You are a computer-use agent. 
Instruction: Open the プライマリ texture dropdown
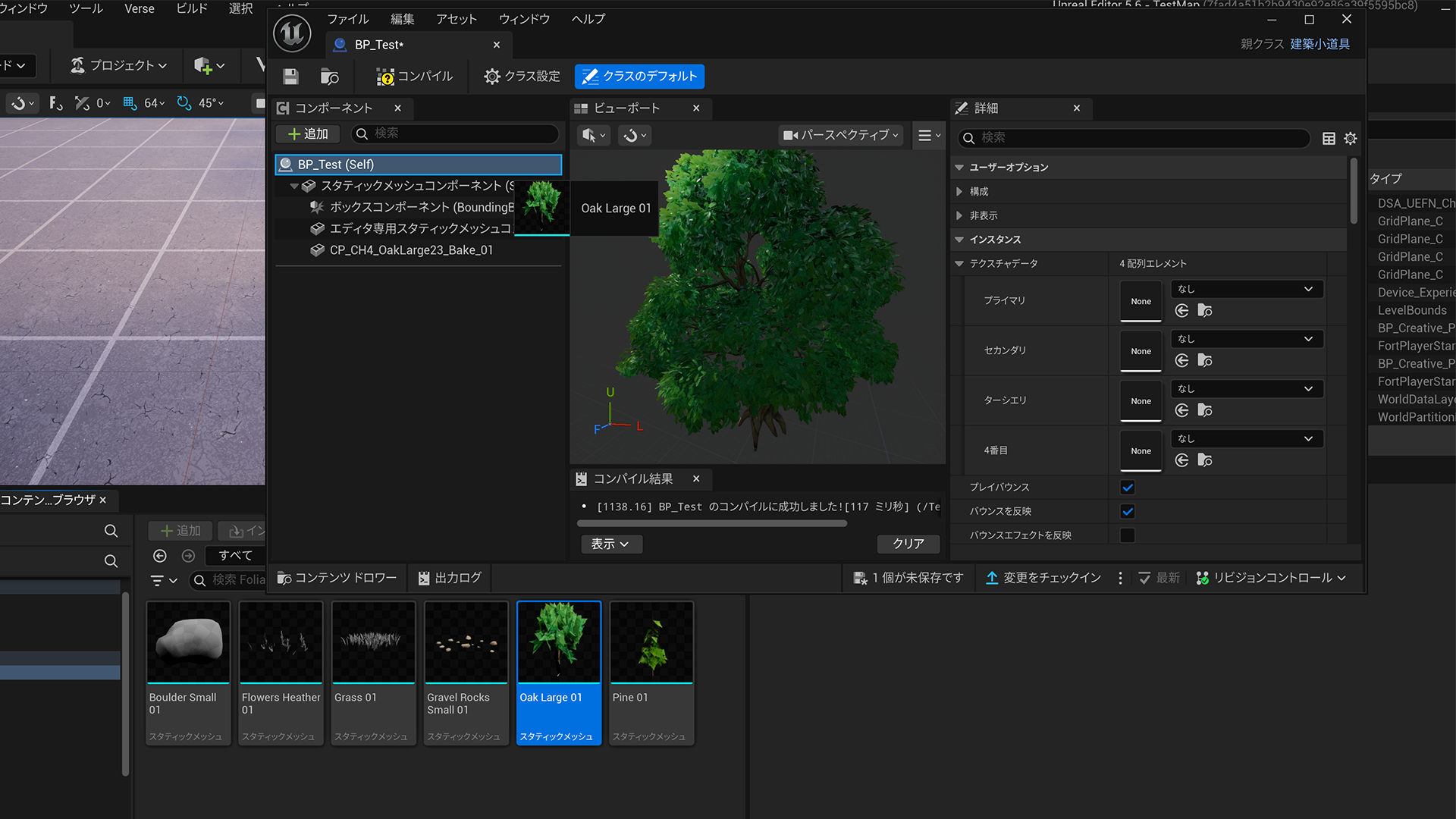[1247, 289]
